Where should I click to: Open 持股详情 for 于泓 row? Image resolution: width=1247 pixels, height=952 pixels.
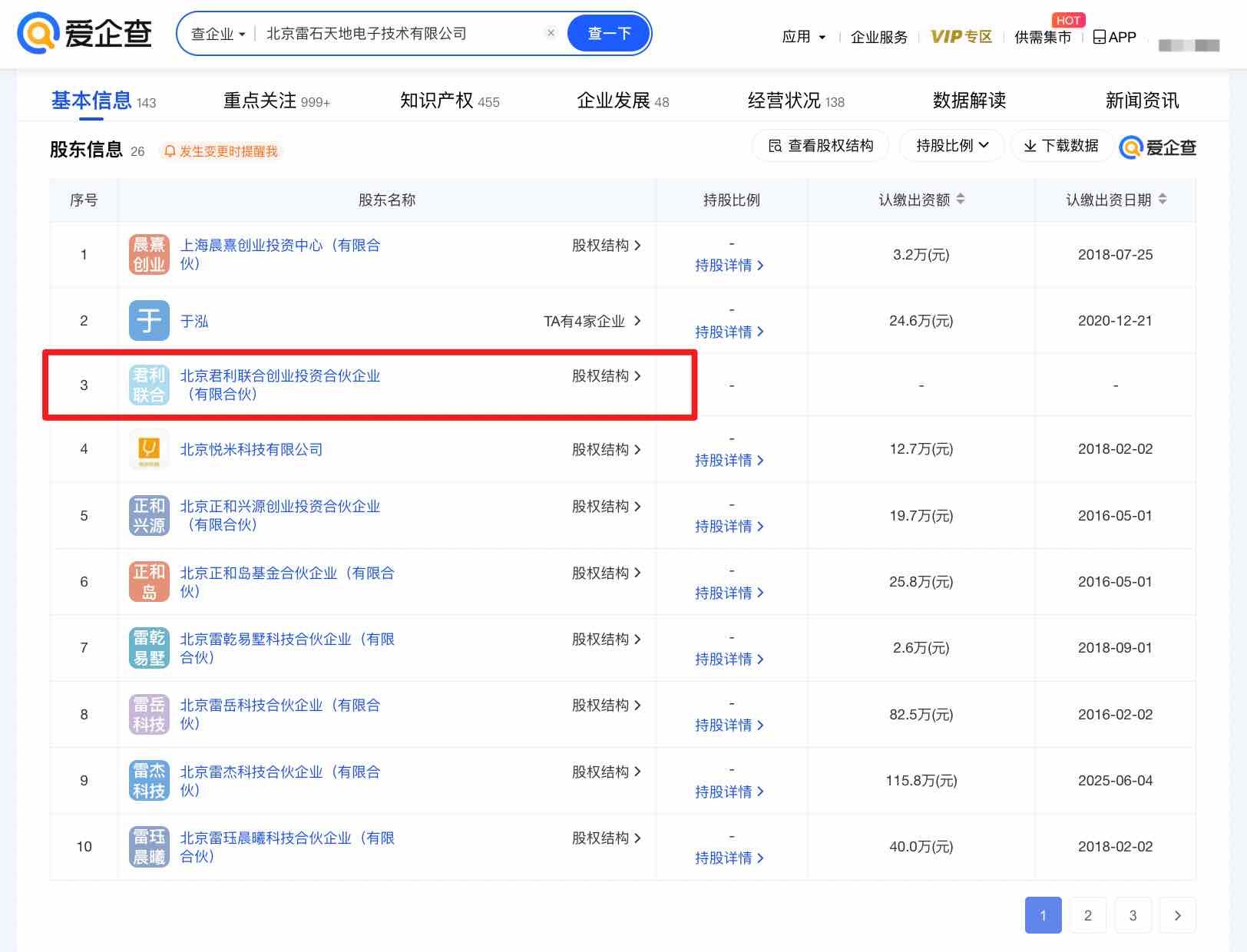click(x=729, y=332)
